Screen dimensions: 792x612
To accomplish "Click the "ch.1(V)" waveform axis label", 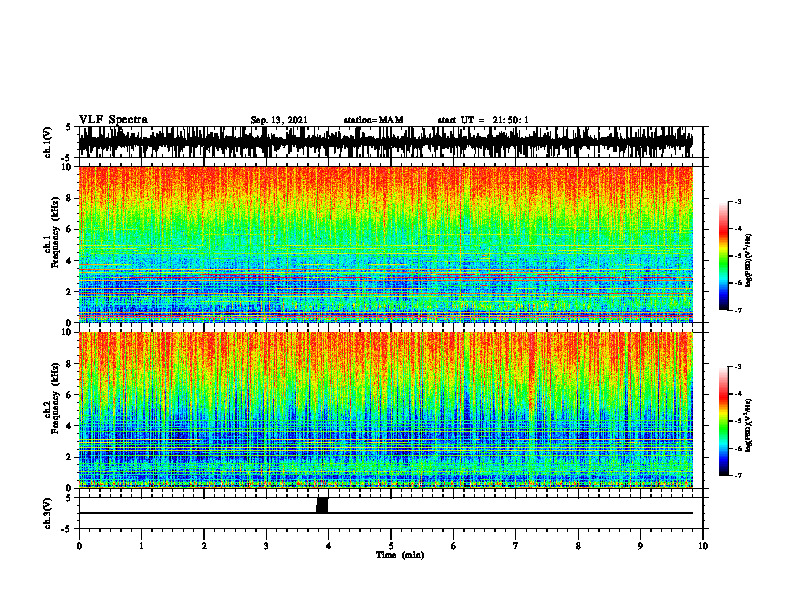I will coord(48,142).
